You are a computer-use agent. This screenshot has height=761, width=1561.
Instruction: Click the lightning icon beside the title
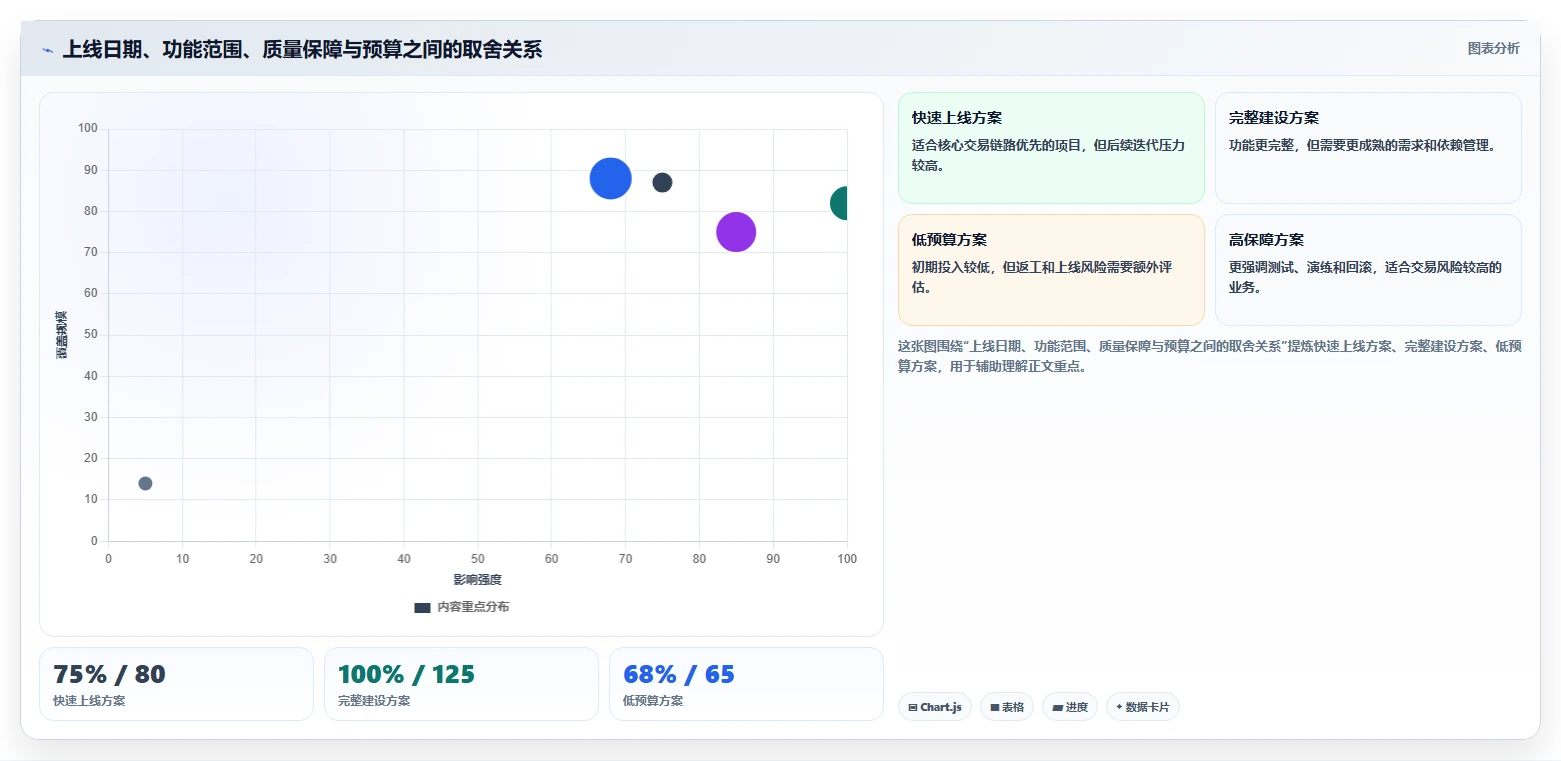(47, 50)
